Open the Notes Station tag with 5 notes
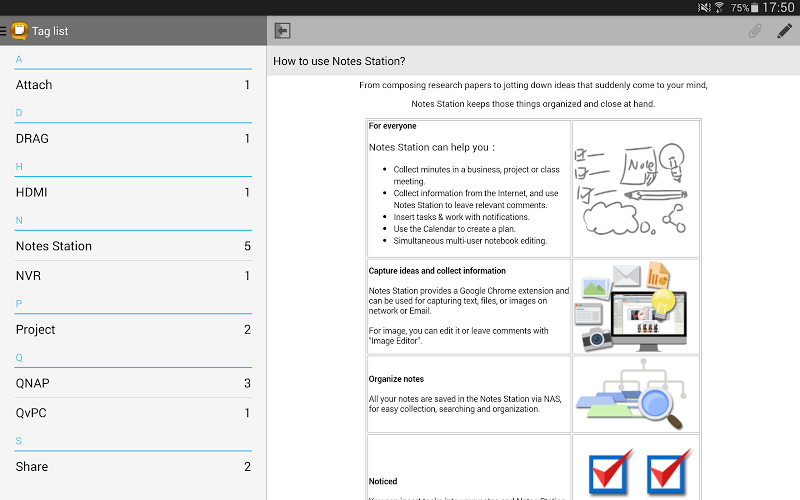Image resolution: width=800 pixels, height=500 pixels. click(x=133, y=246)
